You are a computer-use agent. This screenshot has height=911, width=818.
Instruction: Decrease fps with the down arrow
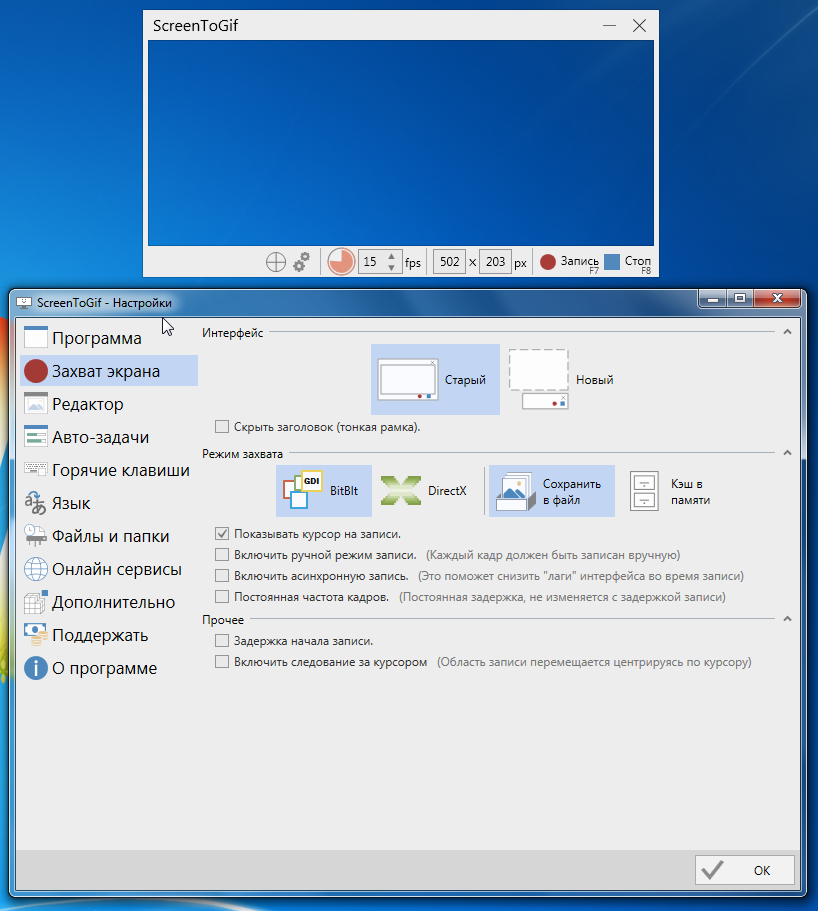[x=392, y=267]
